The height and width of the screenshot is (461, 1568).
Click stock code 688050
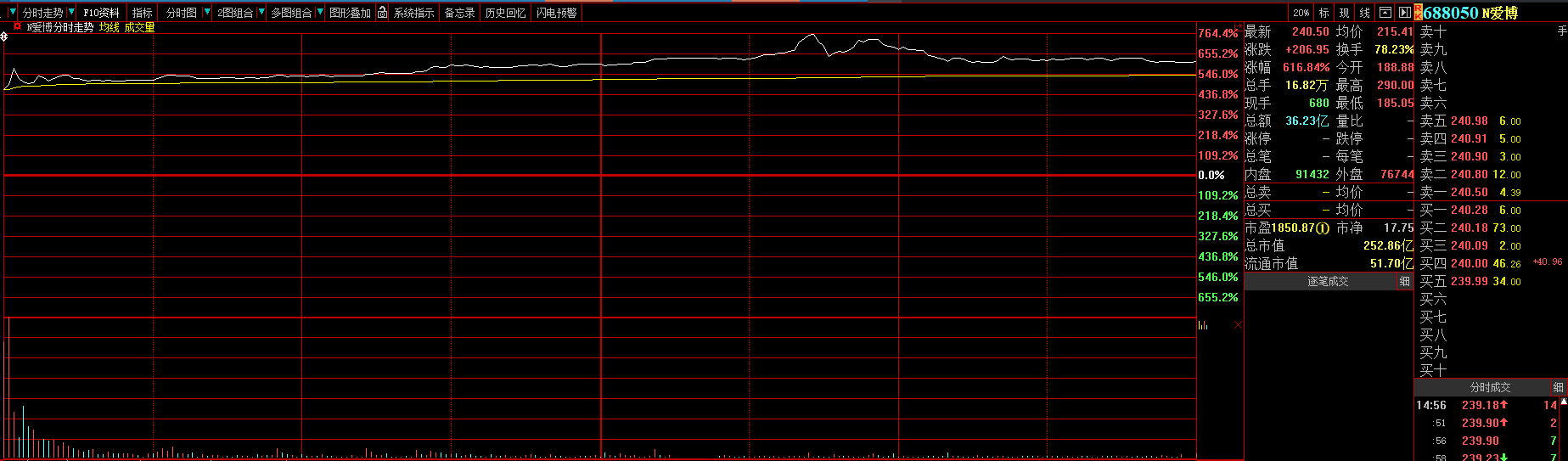pyautogui.click(x=1451, y=13)
